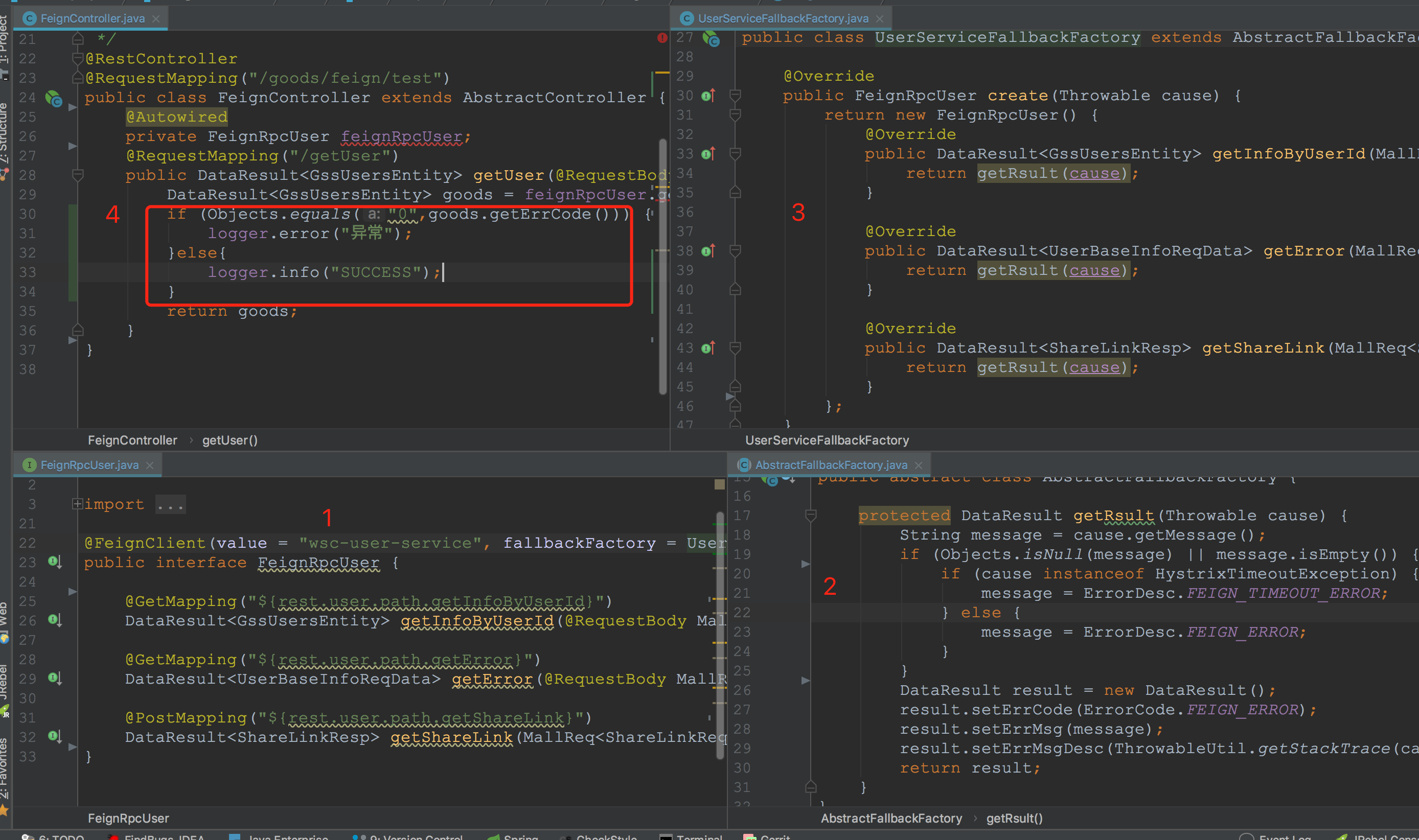Switch to FeignRpcUser.java tab

pos(87,465)
